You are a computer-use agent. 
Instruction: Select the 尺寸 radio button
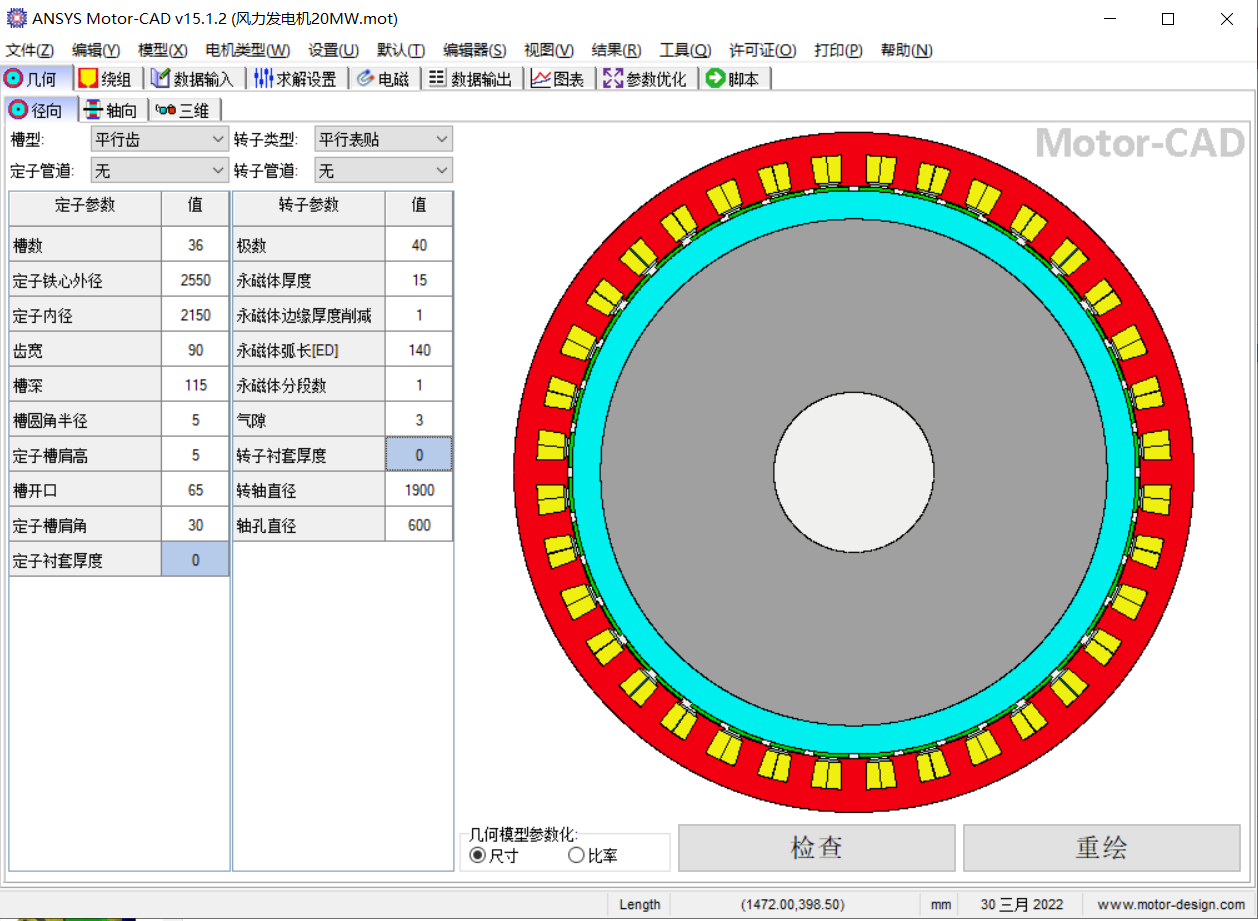[477, 855]
